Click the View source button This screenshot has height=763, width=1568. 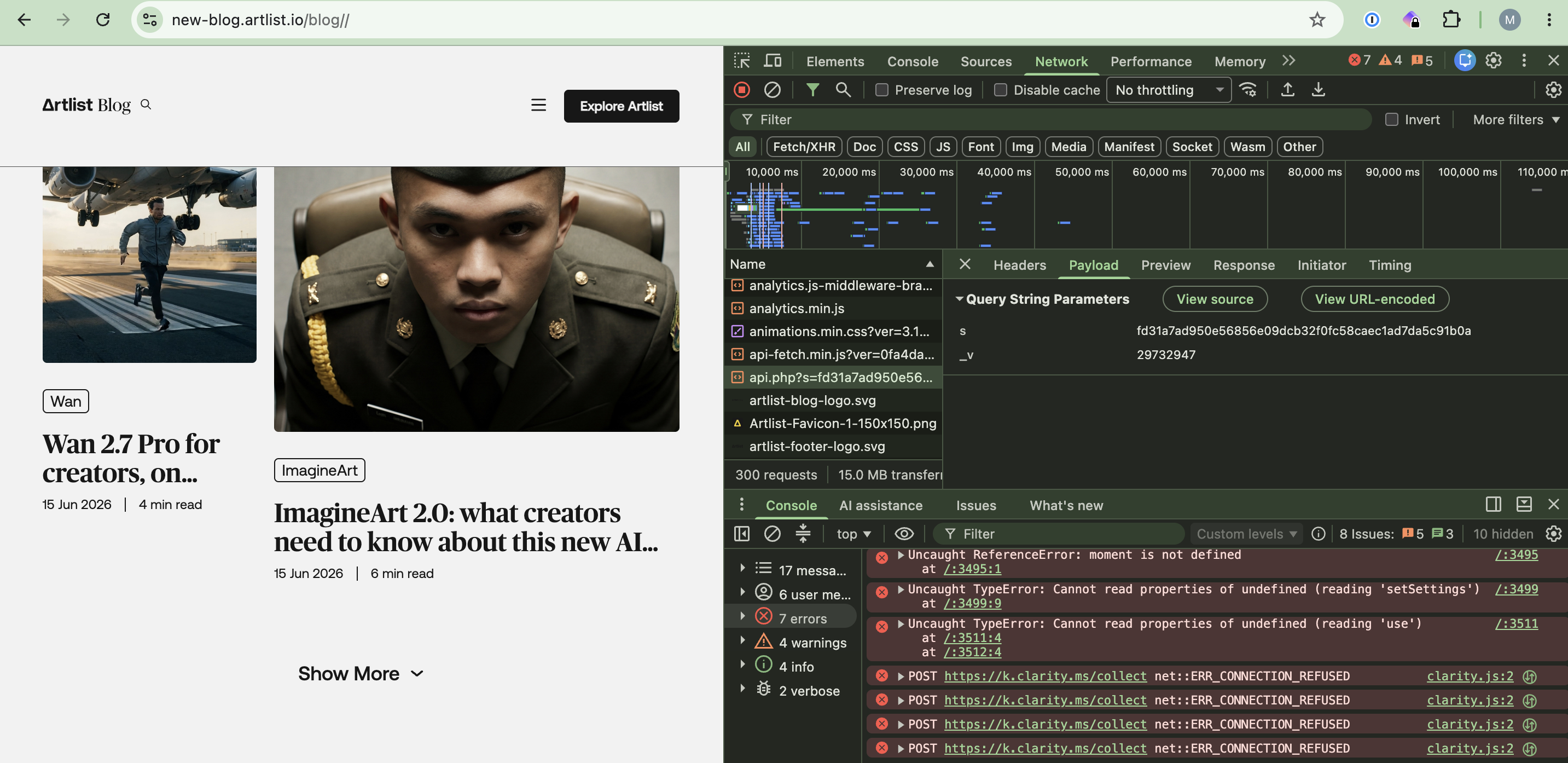point(1215,299)
